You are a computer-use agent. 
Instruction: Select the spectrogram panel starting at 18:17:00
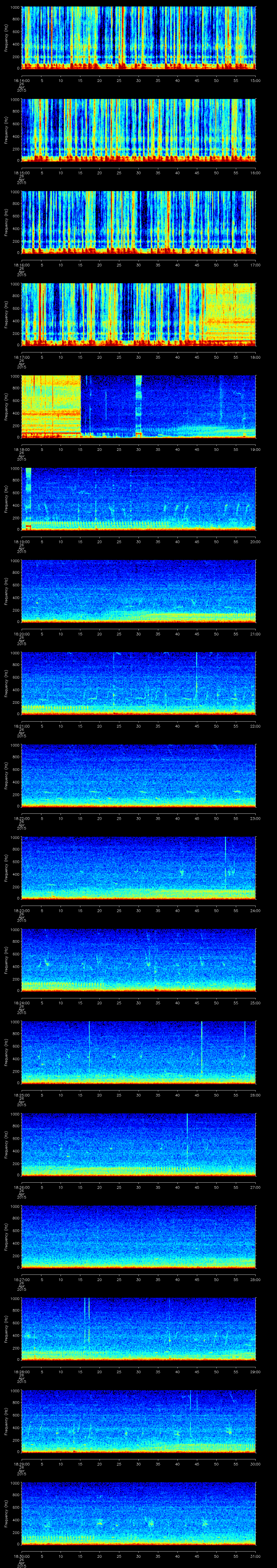(139, 315)
